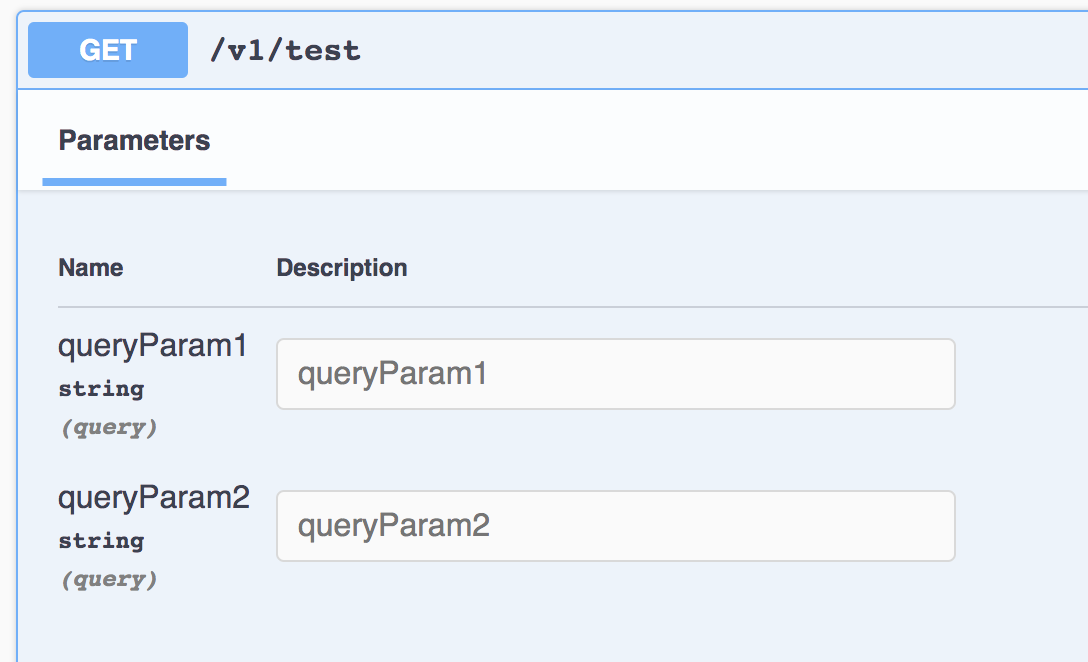Select the queryParam1 parameter name
Screen dimensions: 1088x662
pyautogui.click(x=152, y=345)
